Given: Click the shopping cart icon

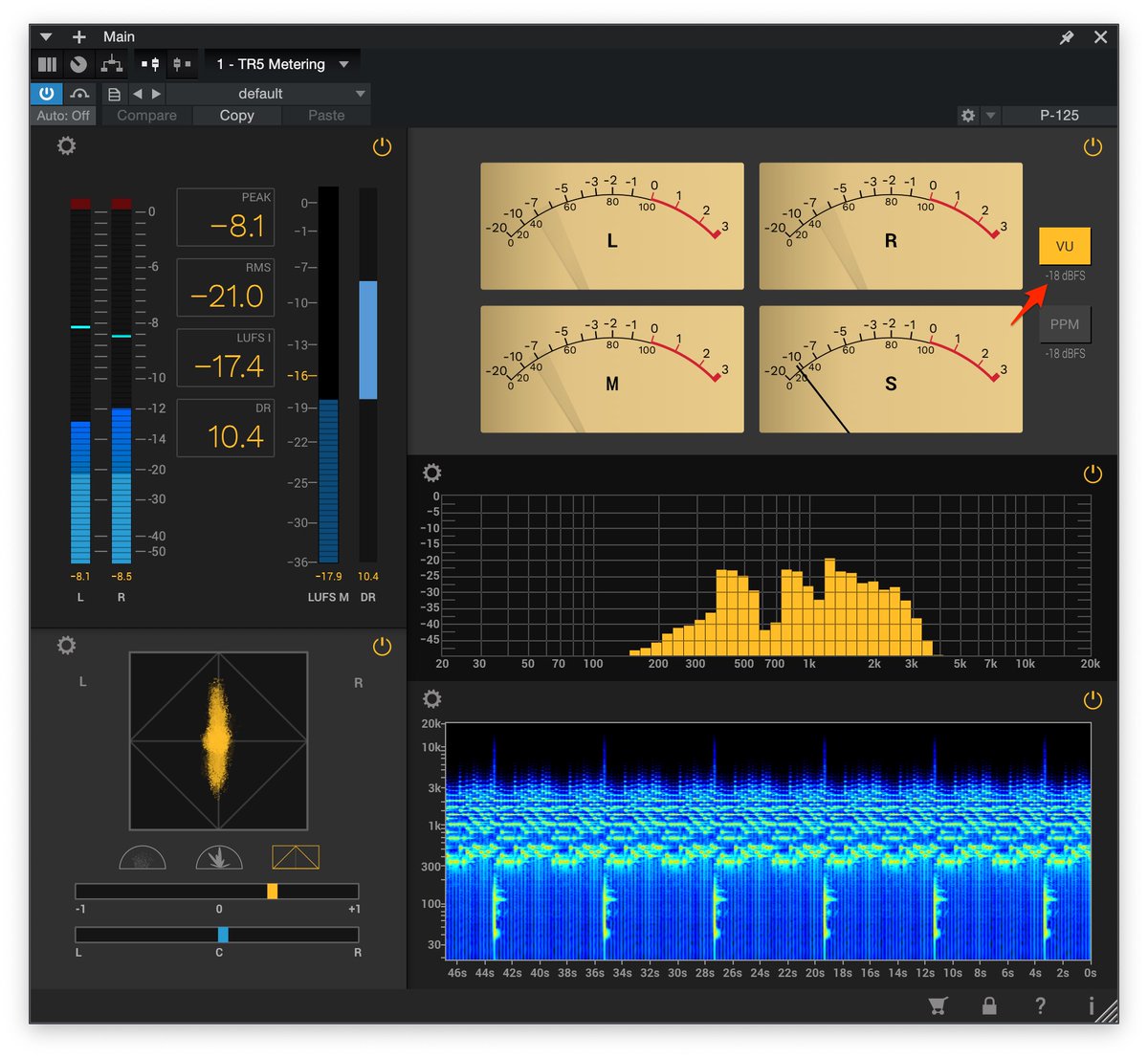Looking at the screenshot, I should (x=938, y=1005).
